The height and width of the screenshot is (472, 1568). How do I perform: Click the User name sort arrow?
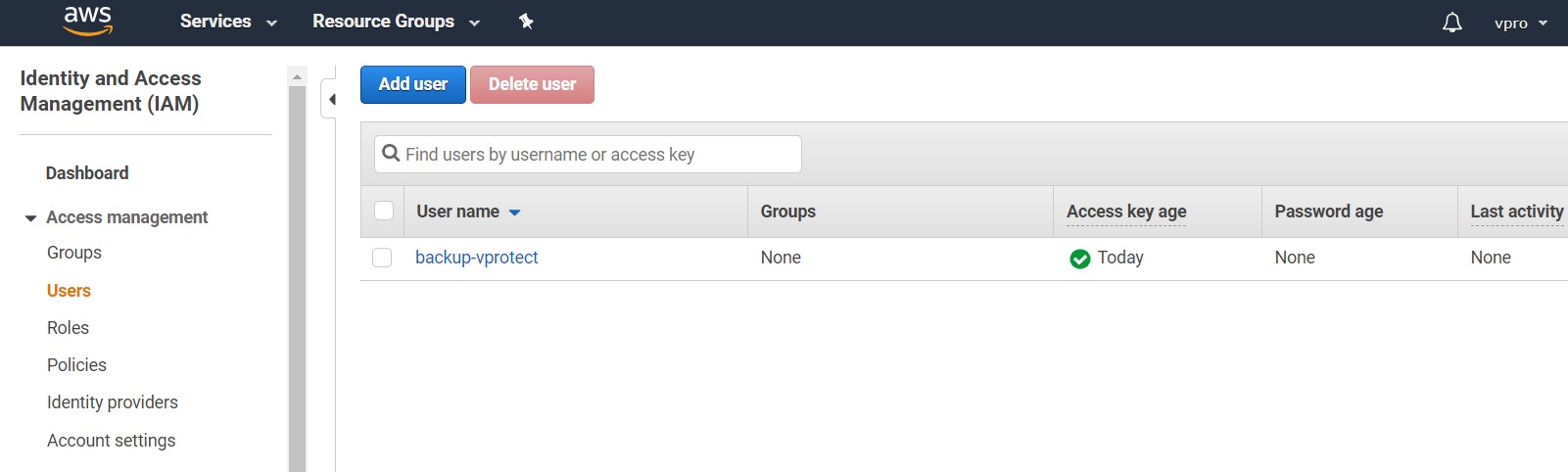(x=514, y=212)
